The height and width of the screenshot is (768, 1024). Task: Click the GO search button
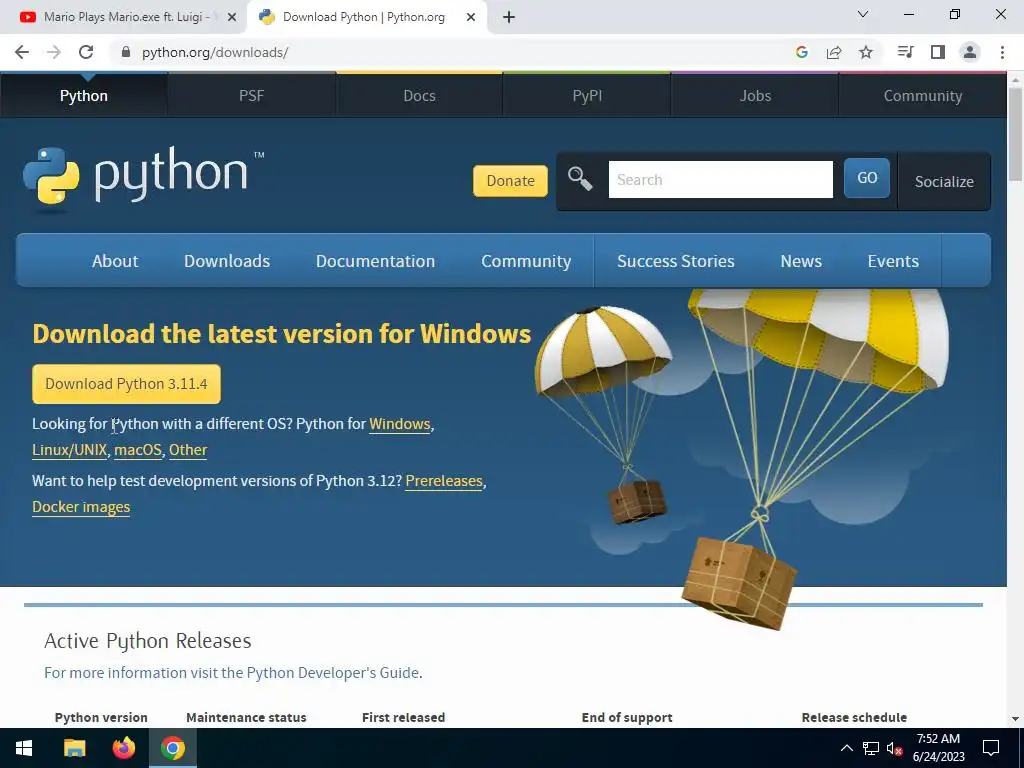point(867,178)
